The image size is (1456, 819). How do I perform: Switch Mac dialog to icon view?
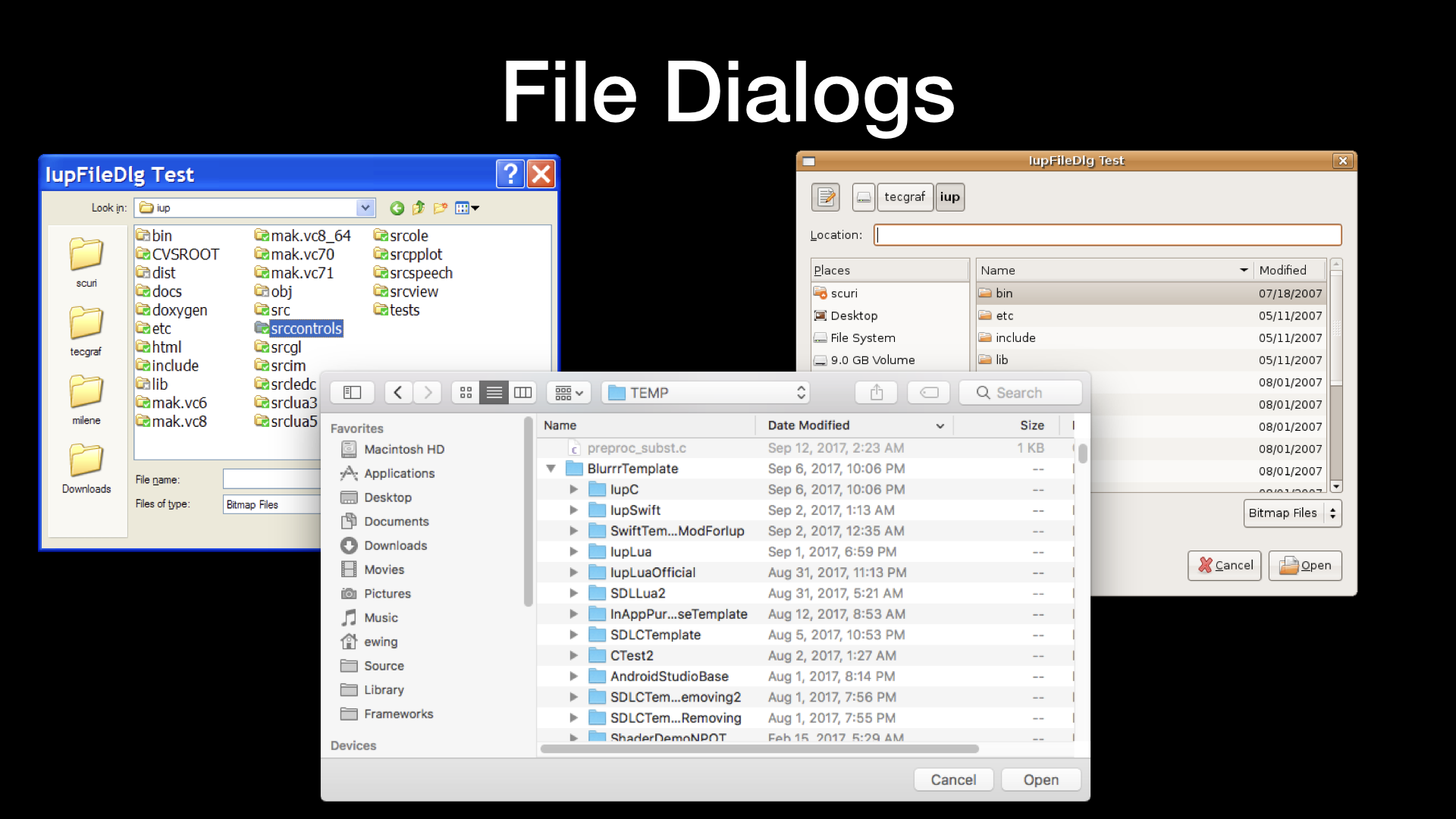(x=466, y=392)
